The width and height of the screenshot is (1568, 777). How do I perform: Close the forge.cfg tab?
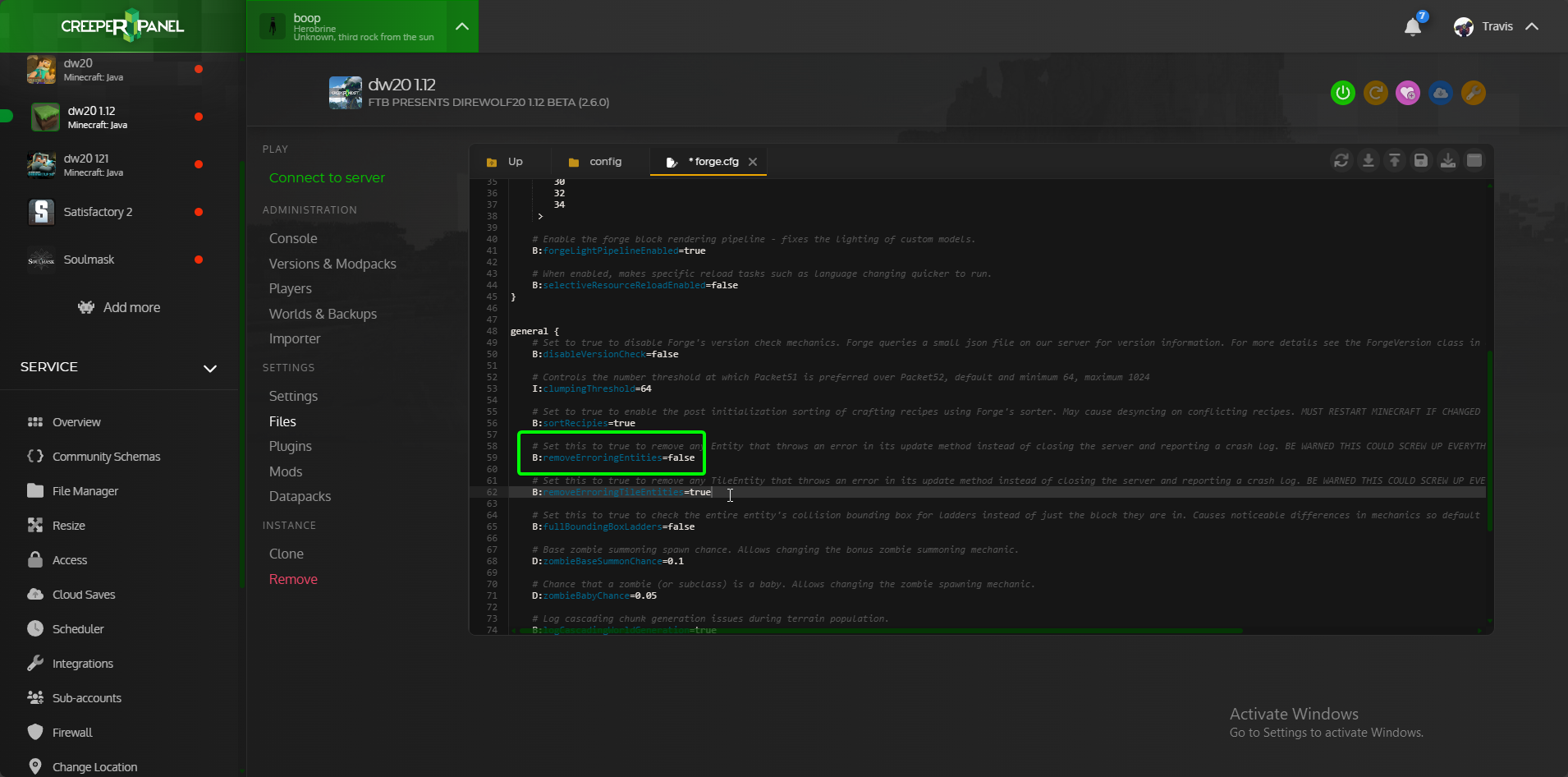coord(753,162)
